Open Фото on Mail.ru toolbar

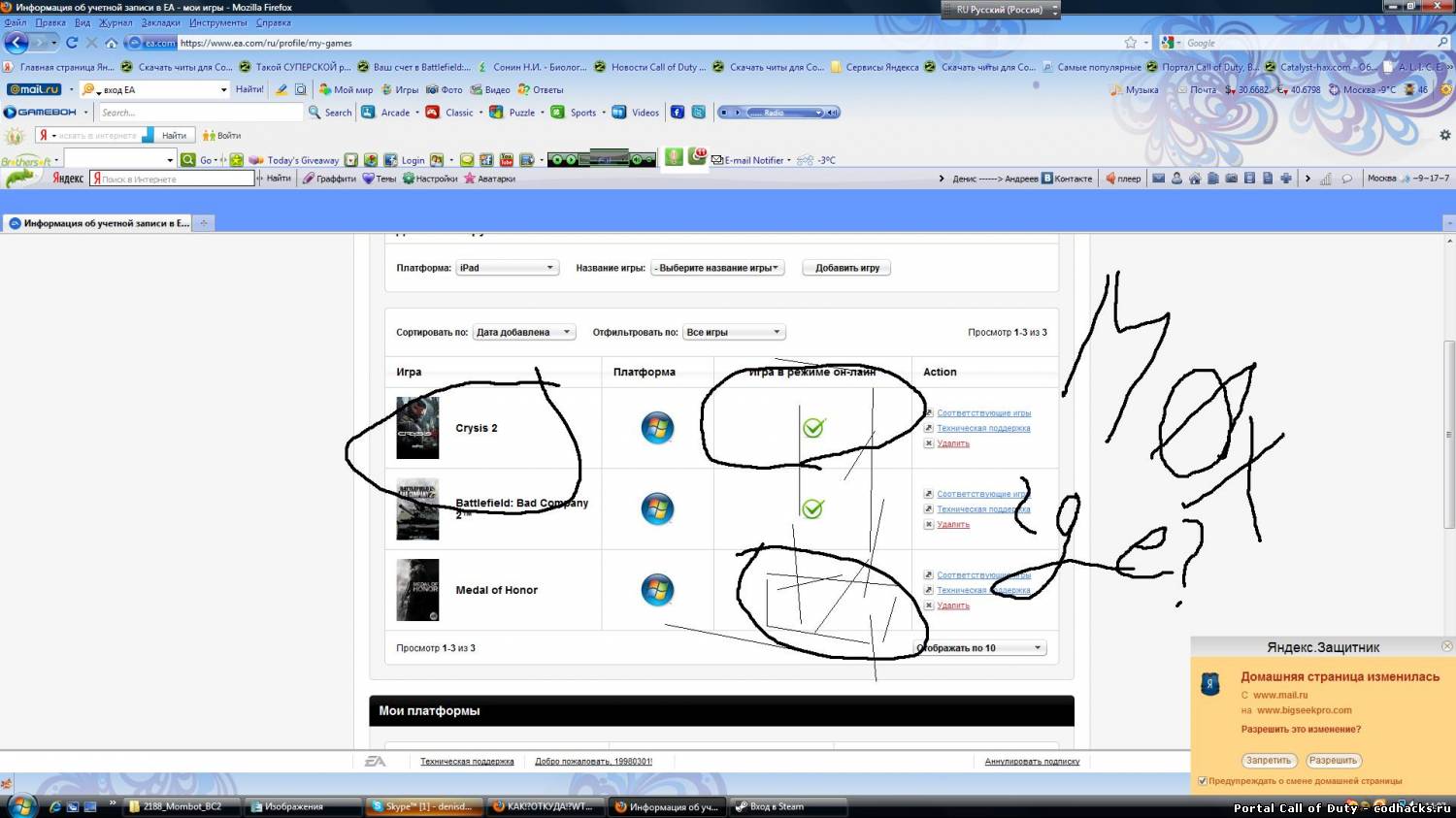[x=445, y=89]
